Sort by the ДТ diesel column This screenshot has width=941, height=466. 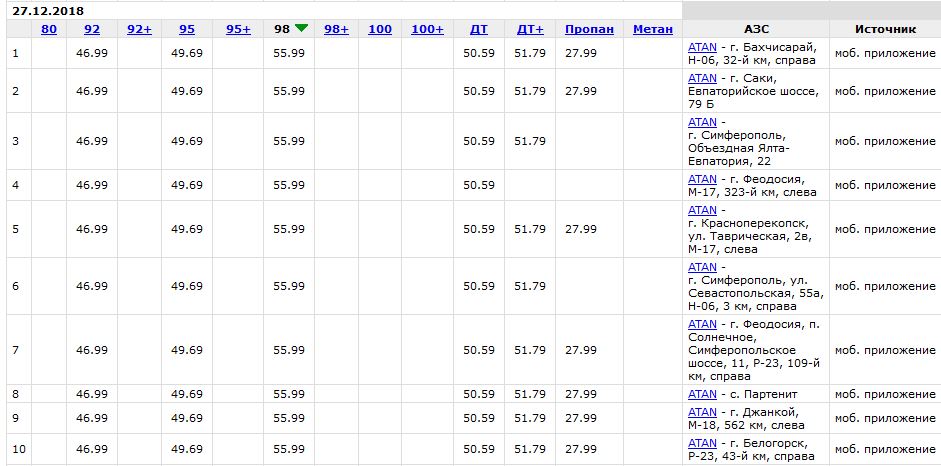pos(479,29)
